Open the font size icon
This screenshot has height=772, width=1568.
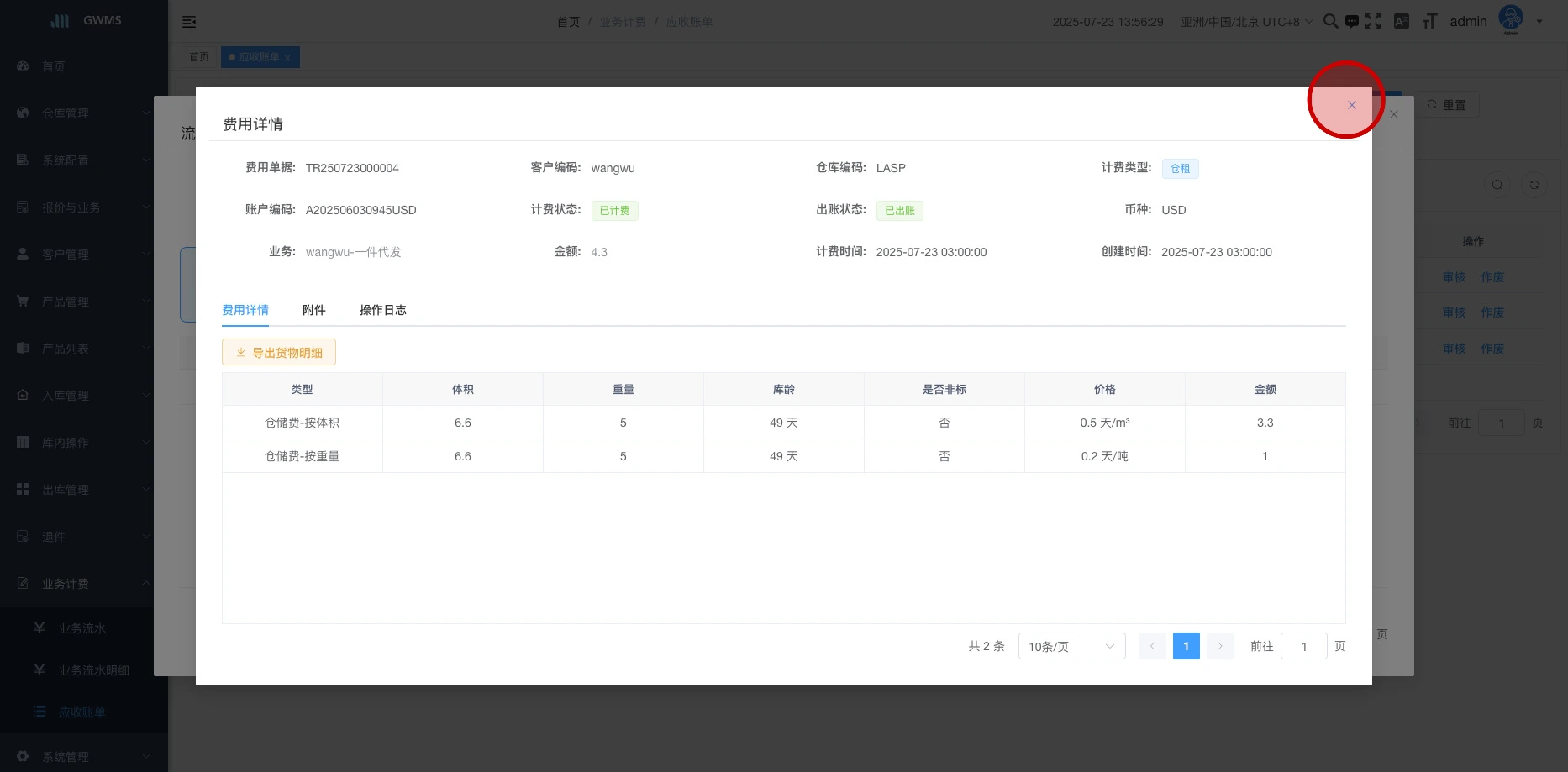[1429, 21]
